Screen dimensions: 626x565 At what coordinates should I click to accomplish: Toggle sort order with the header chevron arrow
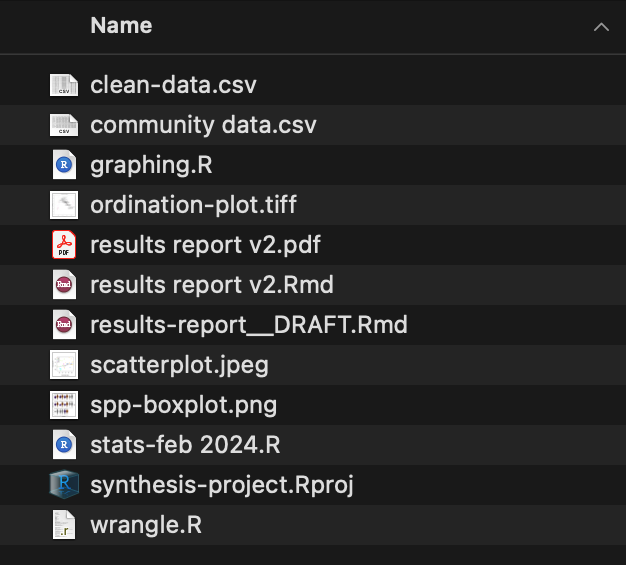click(x=601, y=27)
